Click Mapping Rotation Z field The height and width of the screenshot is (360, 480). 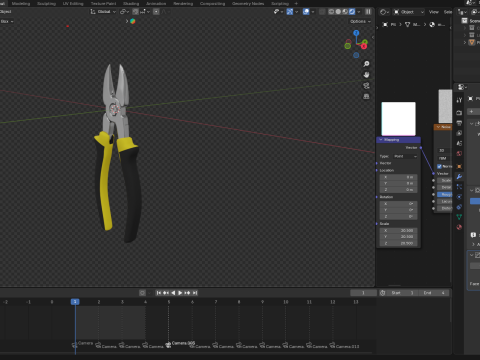[398, 216]
